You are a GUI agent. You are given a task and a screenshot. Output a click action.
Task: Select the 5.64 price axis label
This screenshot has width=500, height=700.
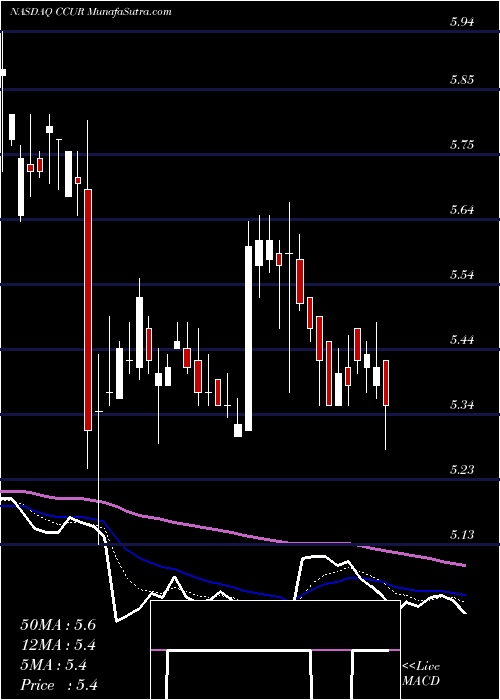(x=462, y=209)
